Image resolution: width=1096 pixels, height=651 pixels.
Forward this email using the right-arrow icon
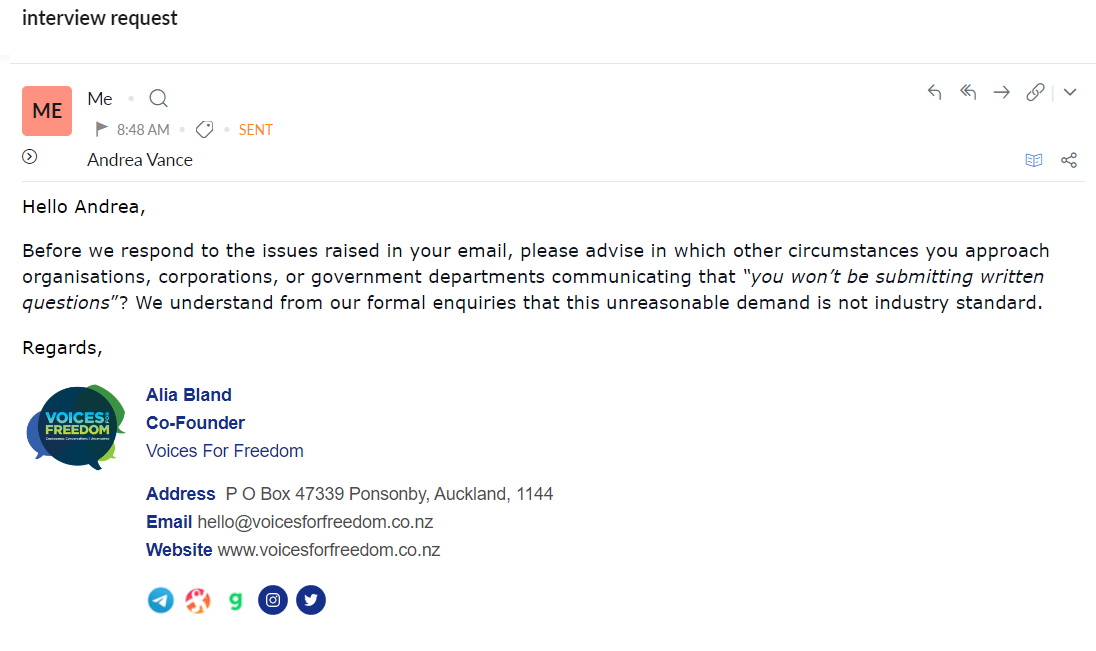(1001, 93)
